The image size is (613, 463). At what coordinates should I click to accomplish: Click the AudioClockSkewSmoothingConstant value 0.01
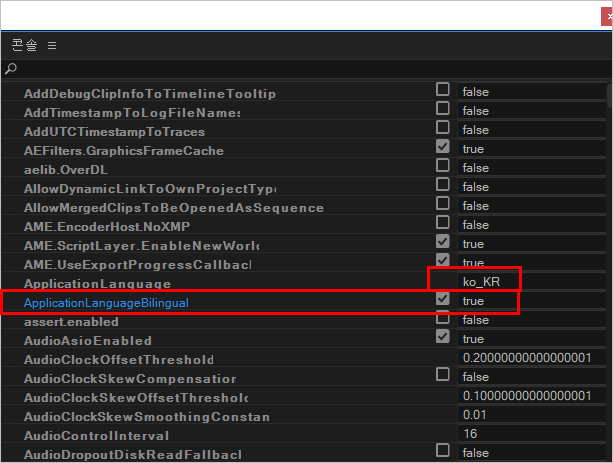coord(475,415)
